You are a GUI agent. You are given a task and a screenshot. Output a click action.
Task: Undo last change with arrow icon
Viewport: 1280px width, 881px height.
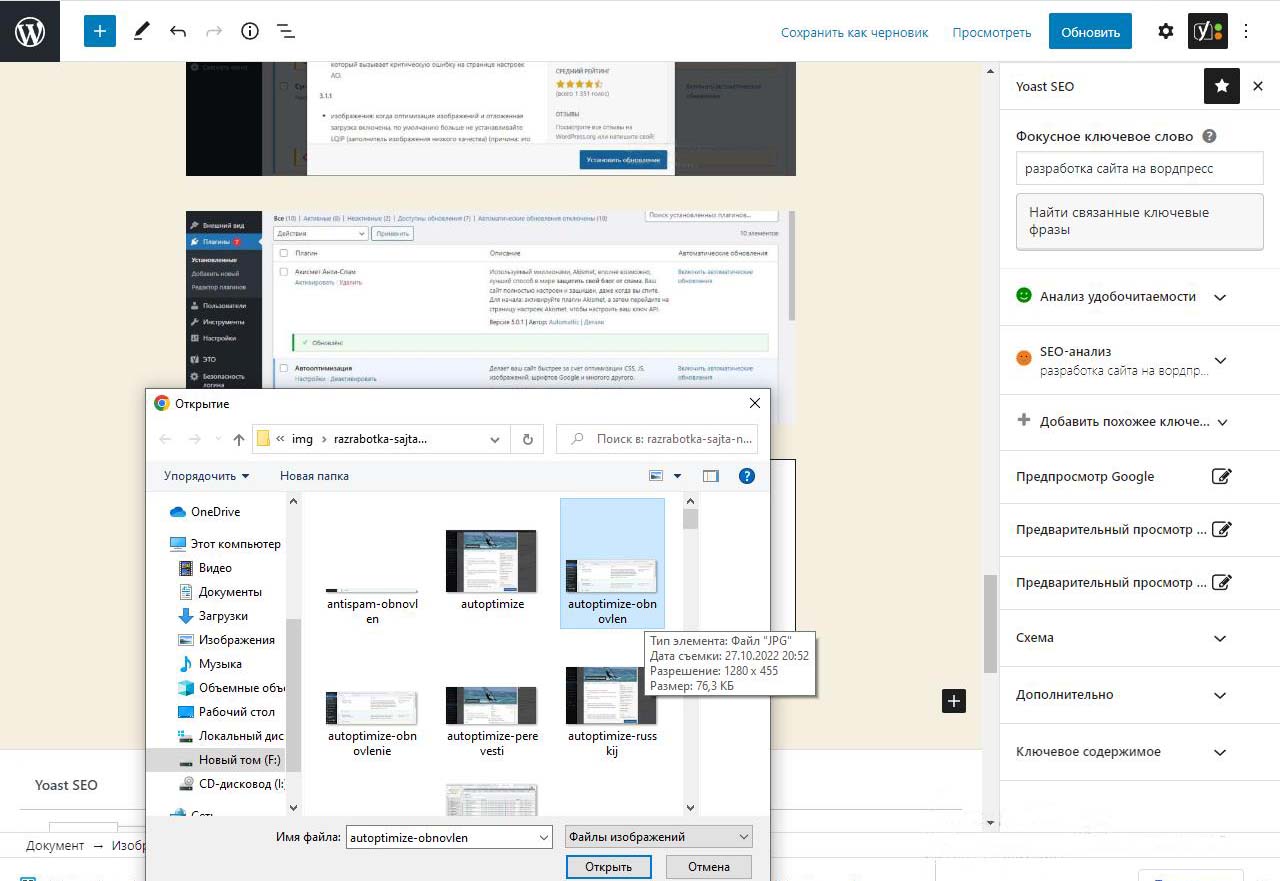[178, 31]
